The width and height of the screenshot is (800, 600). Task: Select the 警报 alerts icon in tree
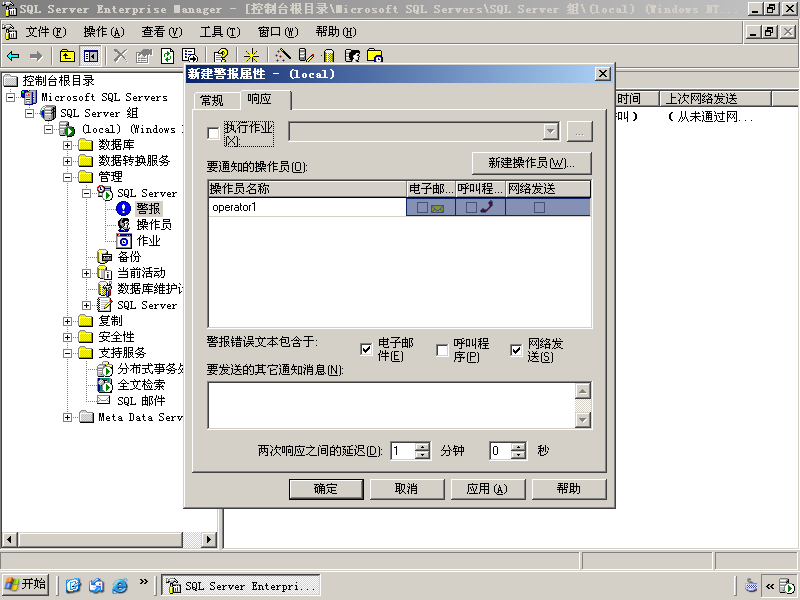[x=123, y=209]
